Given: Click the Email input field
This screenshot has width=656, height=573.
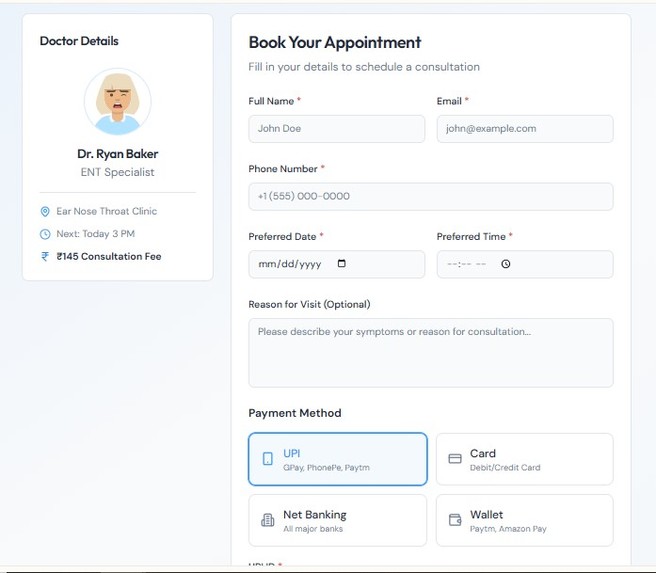Looking at the screenshot, I should [x=525, y=129].
